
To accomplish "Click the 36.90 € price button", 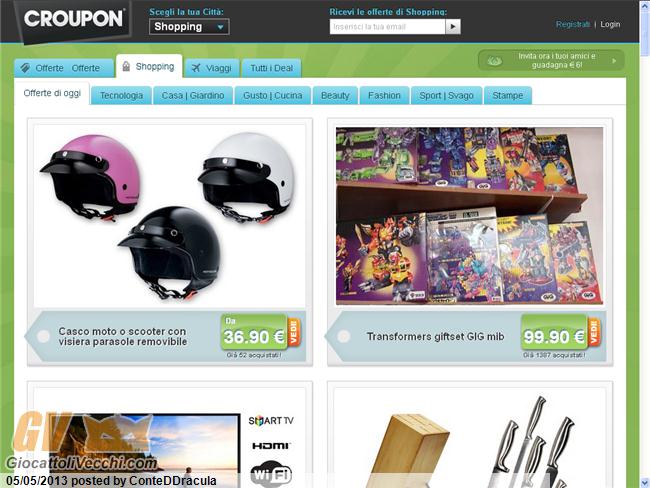I will pos(254,333).
